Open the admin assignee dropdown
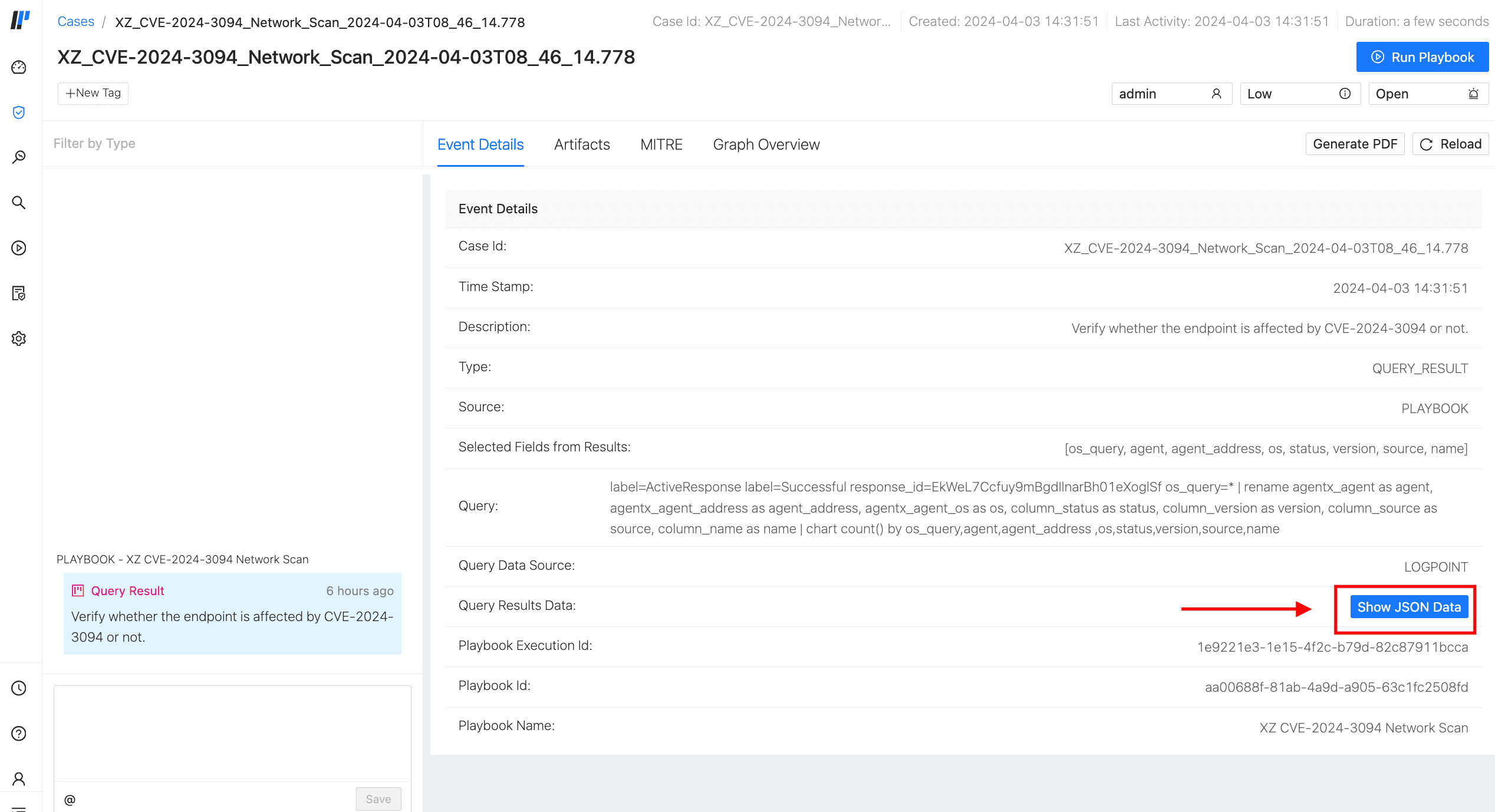Viewport: 1495px width, 812px height. coord(1171,94)
